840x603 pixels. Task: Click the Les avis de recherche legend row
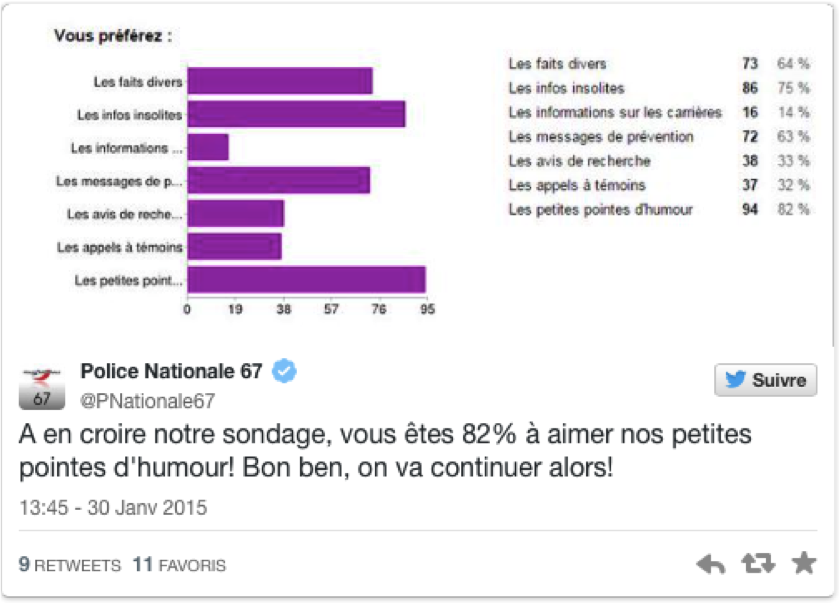pos(659,161)
